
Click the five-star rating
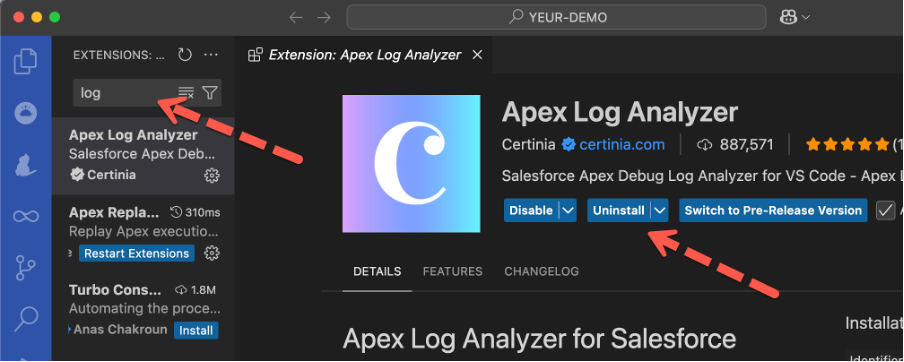click(x=848, y=145)
